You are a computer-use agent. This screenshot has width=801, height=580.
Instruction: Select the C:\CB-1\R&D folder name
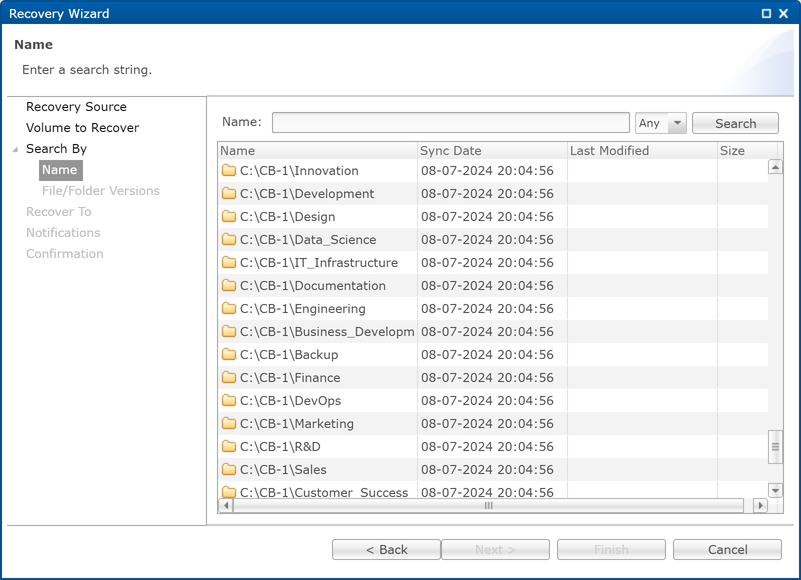280,447
